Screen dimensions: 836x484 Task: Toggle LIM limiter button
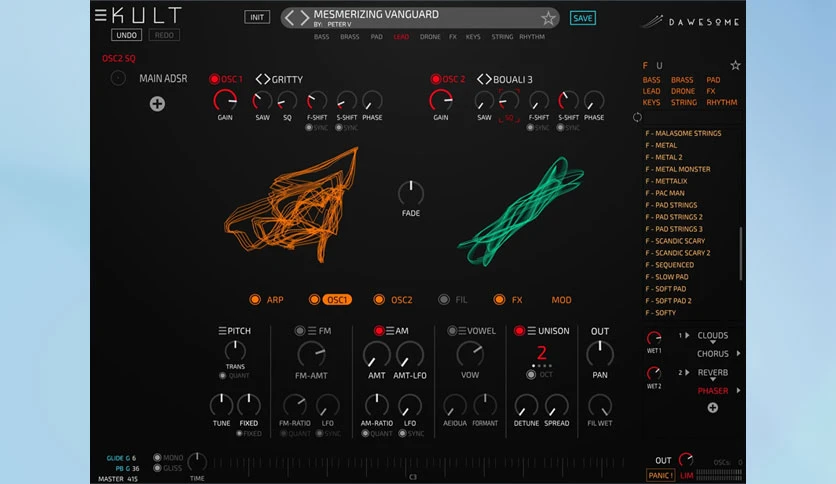(x=687, y=475)
